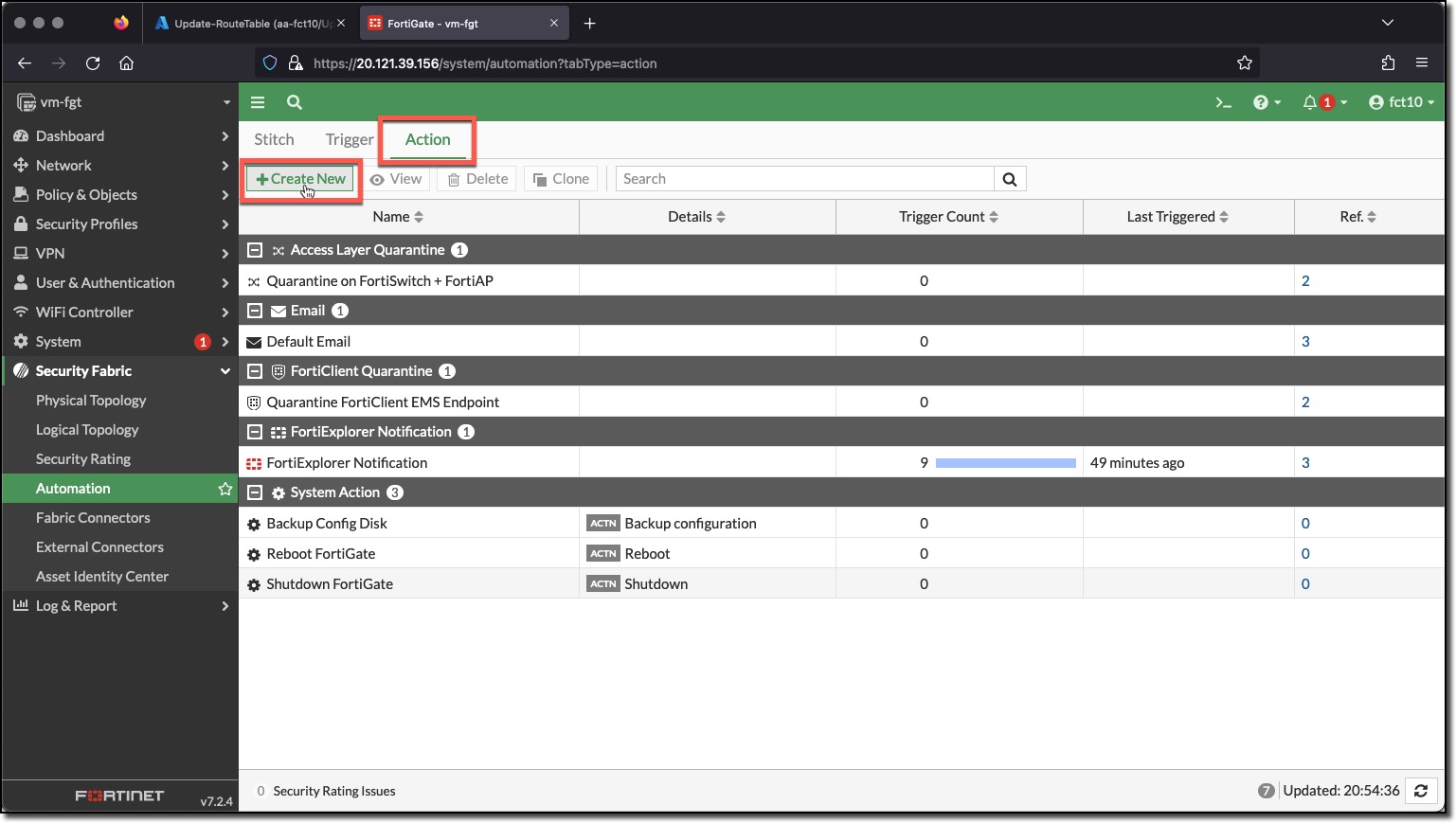The image size is (1456, 823).
Task: Click the Create New button
Action: [300, 179]
